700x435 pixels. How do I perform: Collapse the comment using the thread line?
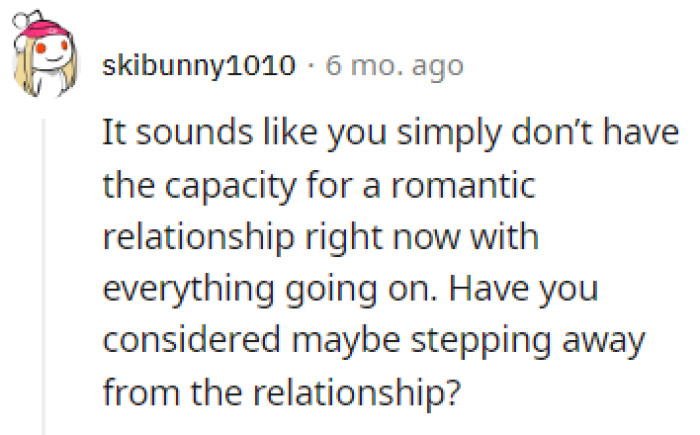(43, 270)
